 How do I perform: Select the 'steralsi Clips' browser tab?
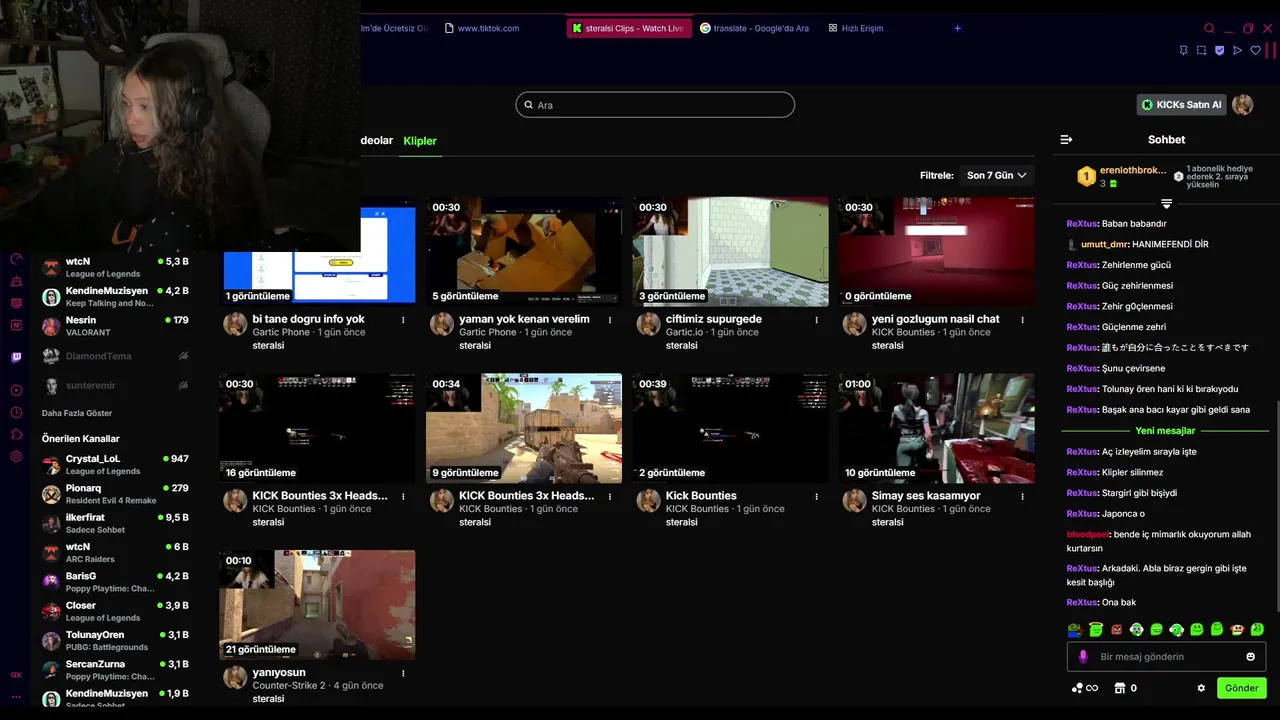[629, 28]
